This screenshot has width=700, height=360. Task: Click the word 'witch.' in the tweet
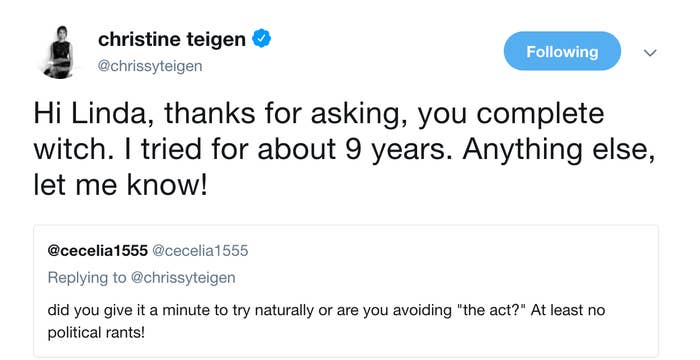pyautogui.click(x=74, y=149)
